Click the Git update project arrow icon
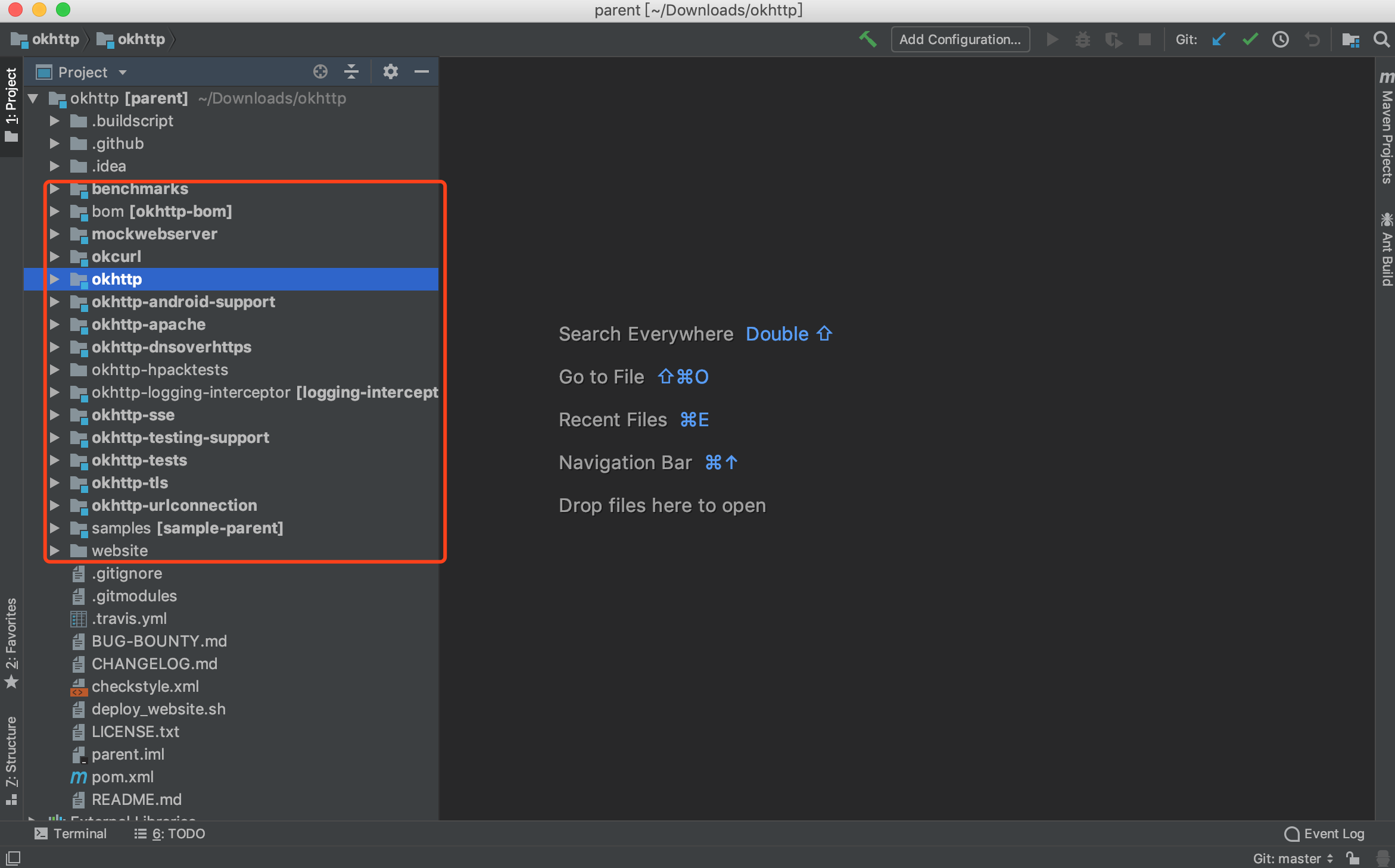 (1219, 39)
